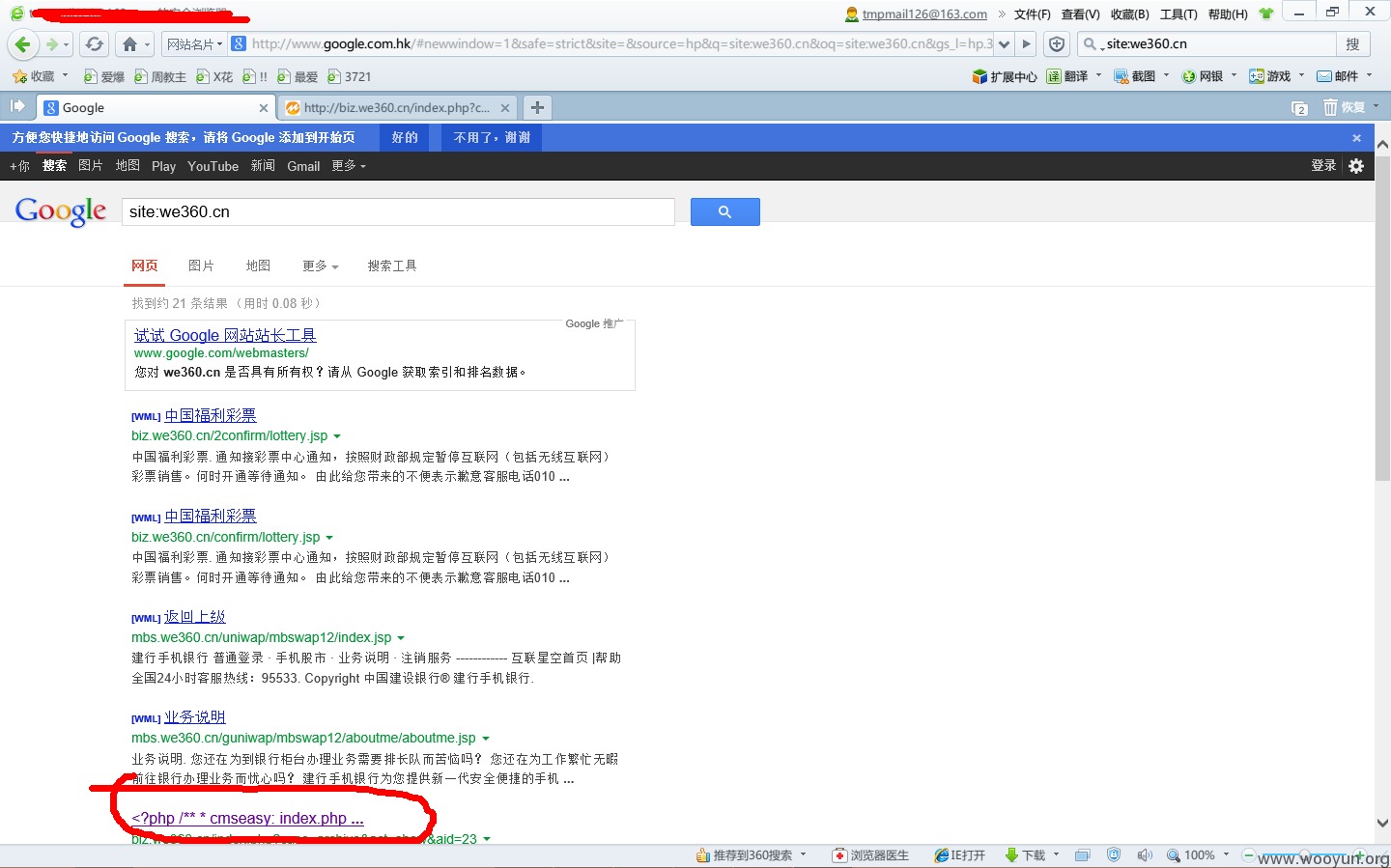Viewport: 1391px width, 868px height.
Task: Open the 翻译 translate tool
Action: click(1067, 76)
